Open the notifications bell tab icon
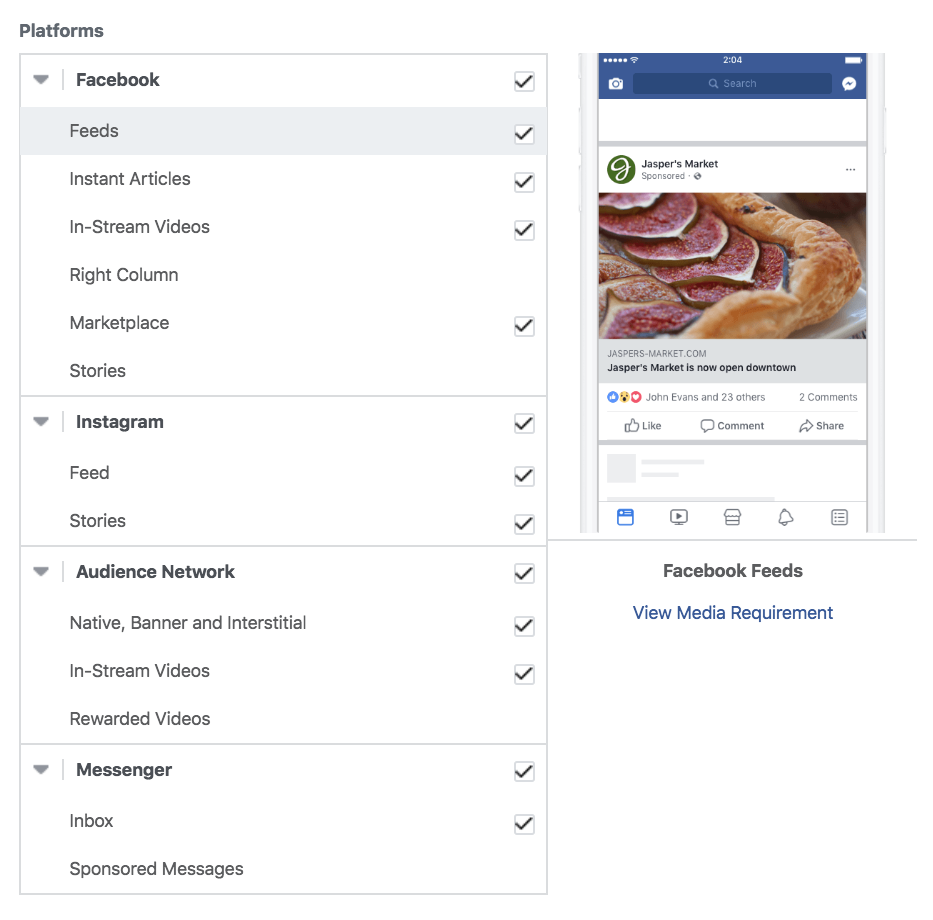This screenshot has width=933, height=920. pos(786,517)
